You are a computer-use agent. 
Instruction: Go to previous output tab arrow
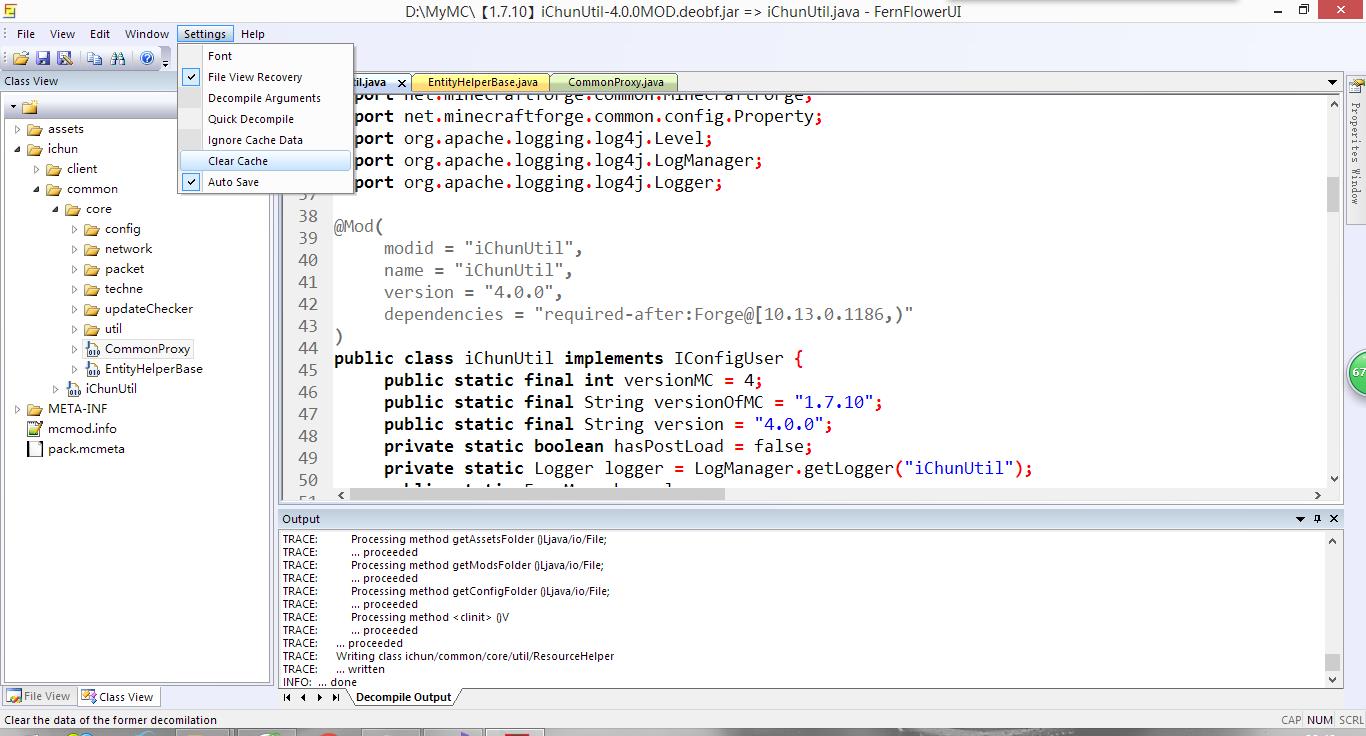pyautogui.click(x=304, y=697)
